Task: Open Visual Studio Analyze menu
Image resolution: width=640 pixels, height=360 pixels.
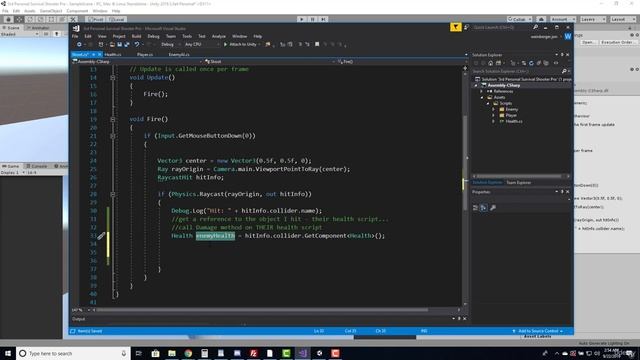Action: [x=219, y=36]
